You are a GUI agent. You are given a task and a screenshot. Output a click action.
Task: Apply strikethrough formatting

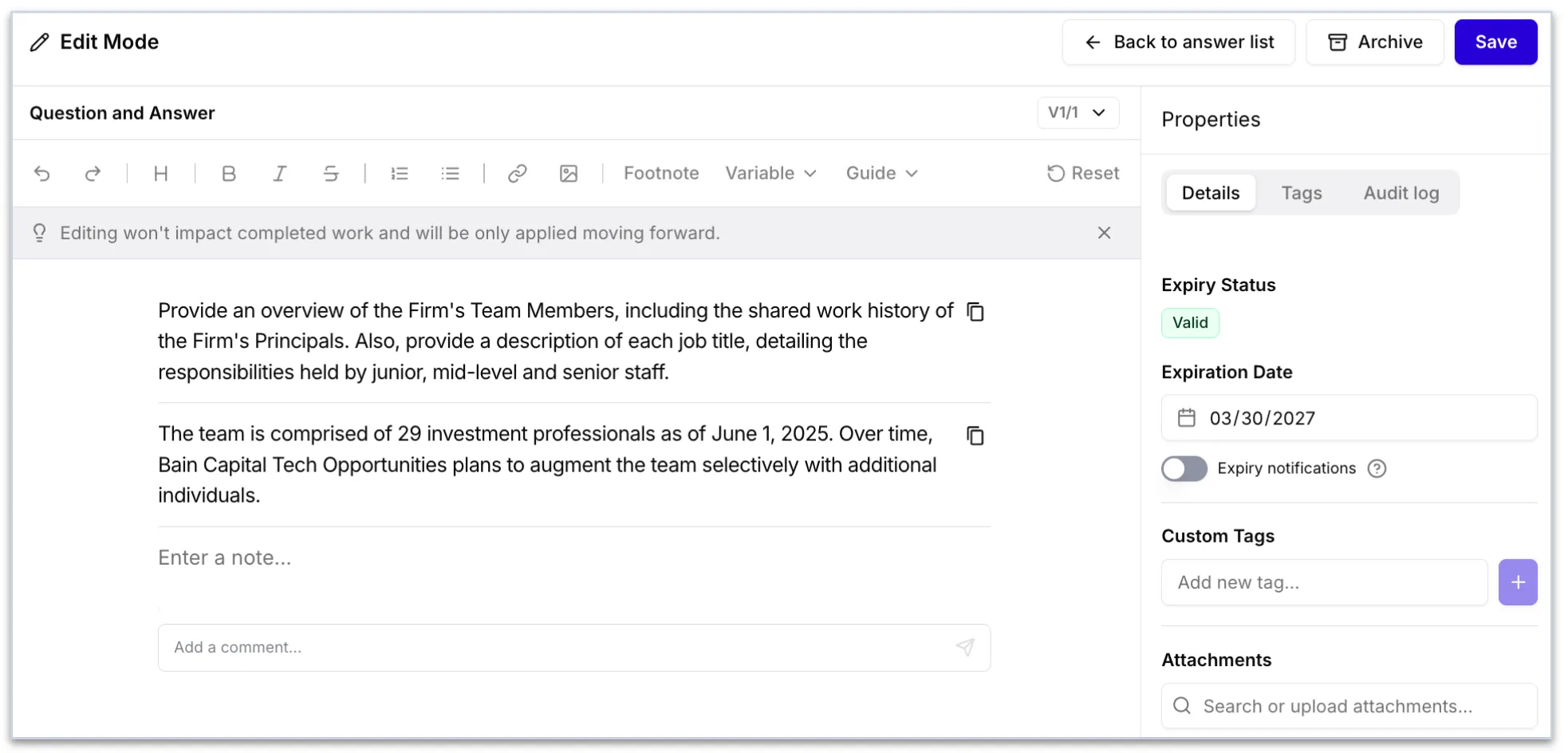tap(331, 173)
